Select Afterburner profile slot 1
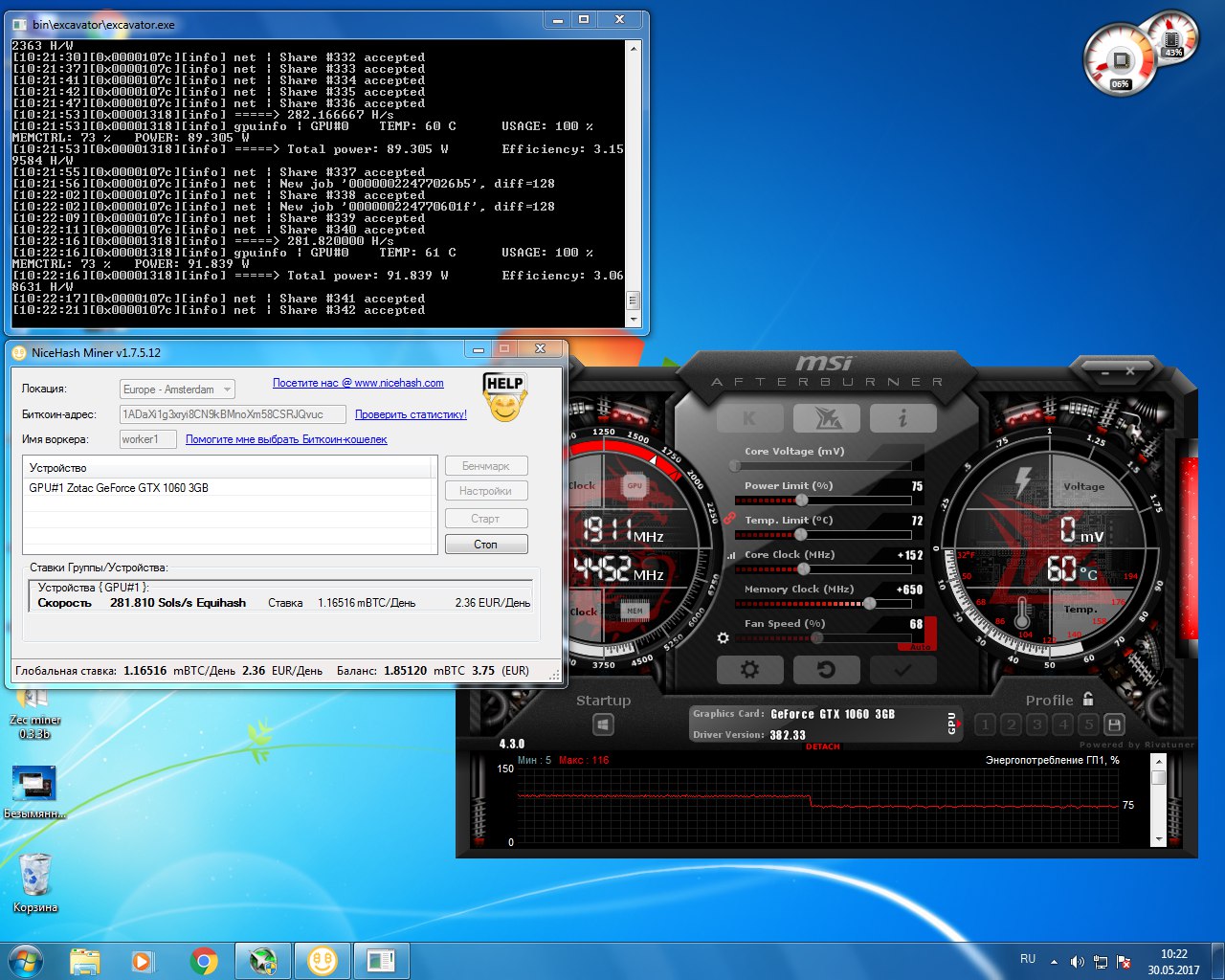This screenshot has width=1225, height=980. pyautogui.click(x=986, y=724)
